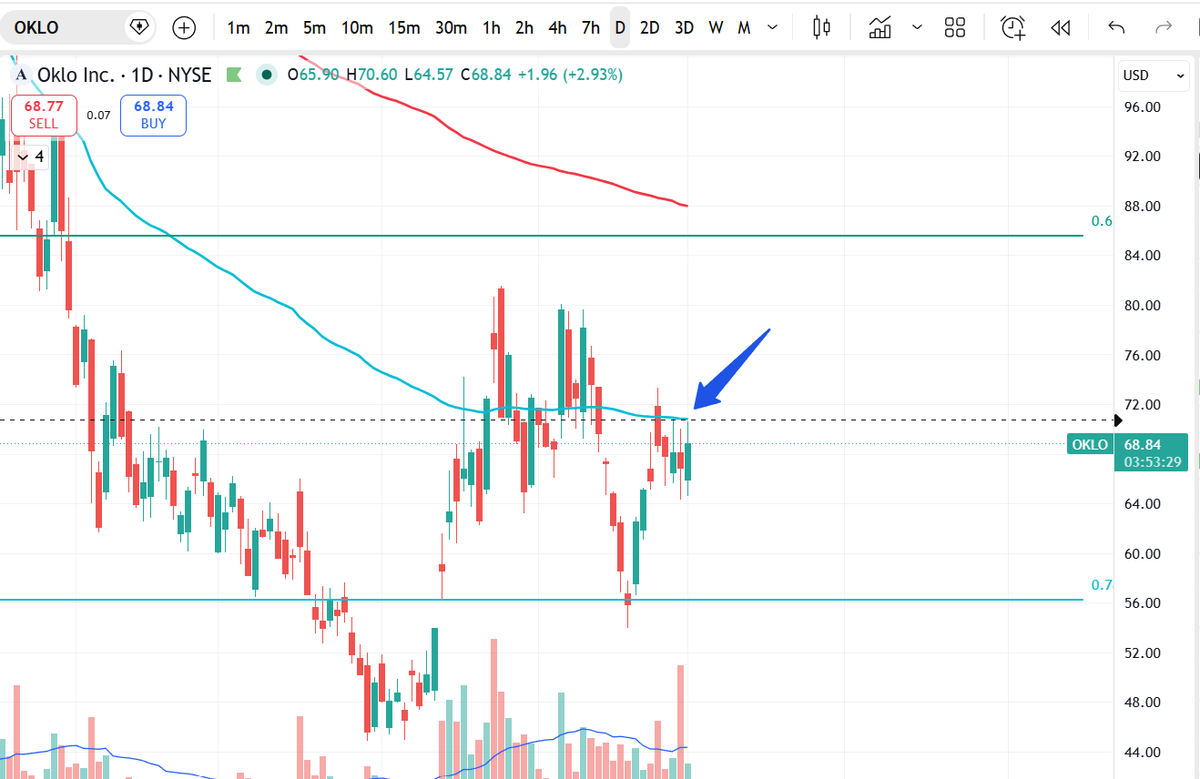Undo the last chart action
1200x779 pixels.
[1117, 27]
